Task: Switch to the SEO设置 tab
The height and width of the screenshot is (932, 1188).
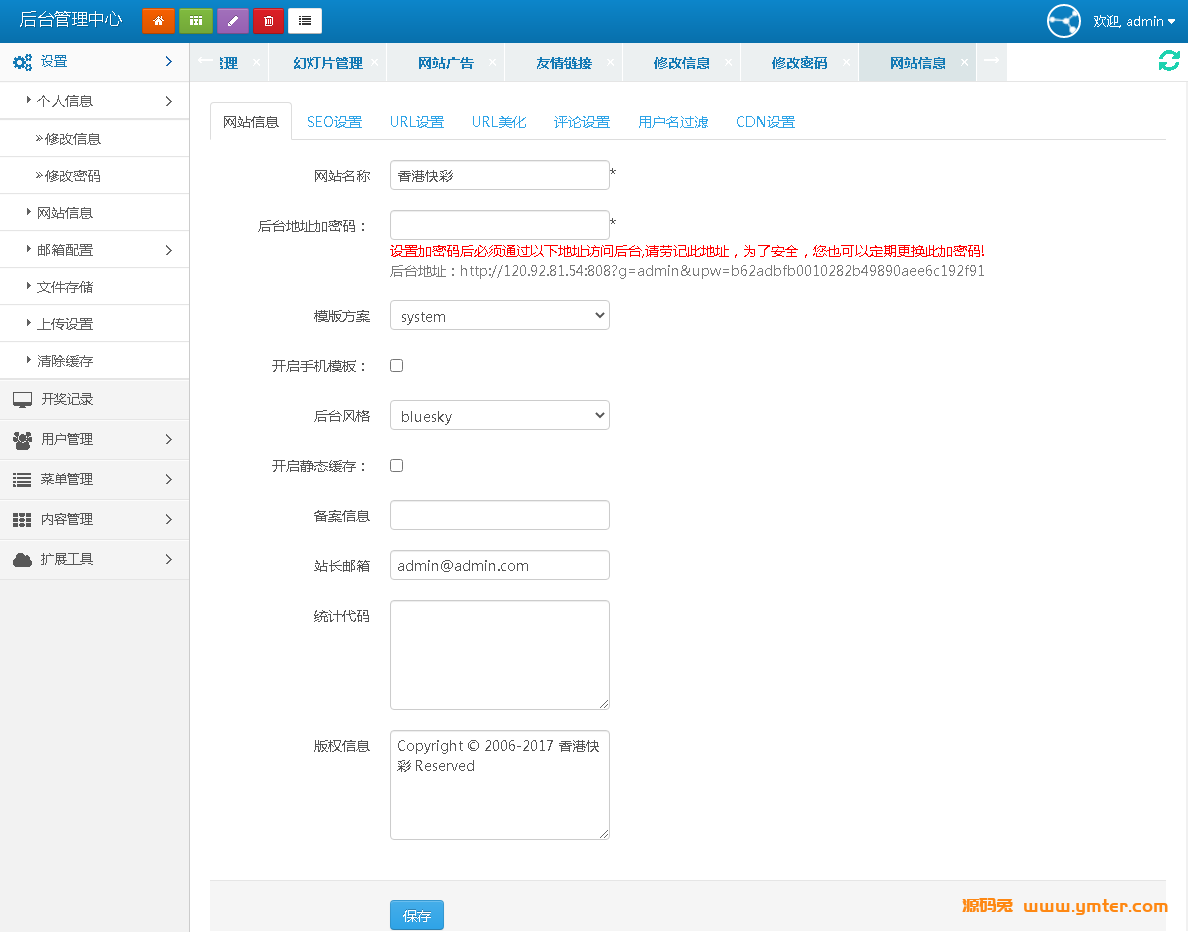Action: [334, 122]
